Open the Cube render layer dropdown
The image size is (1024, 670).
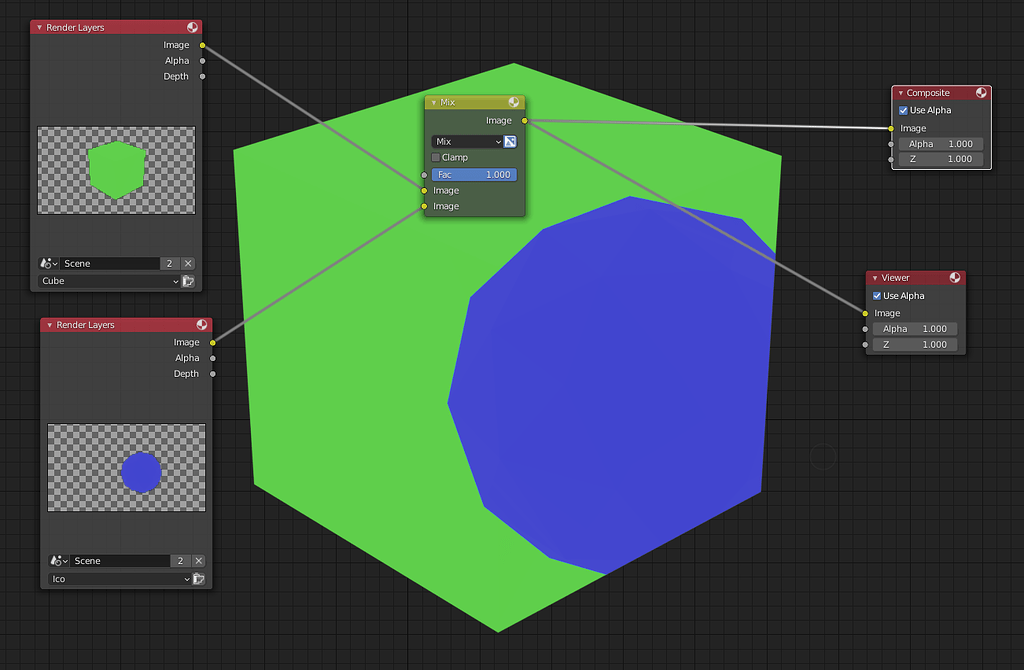109,281
